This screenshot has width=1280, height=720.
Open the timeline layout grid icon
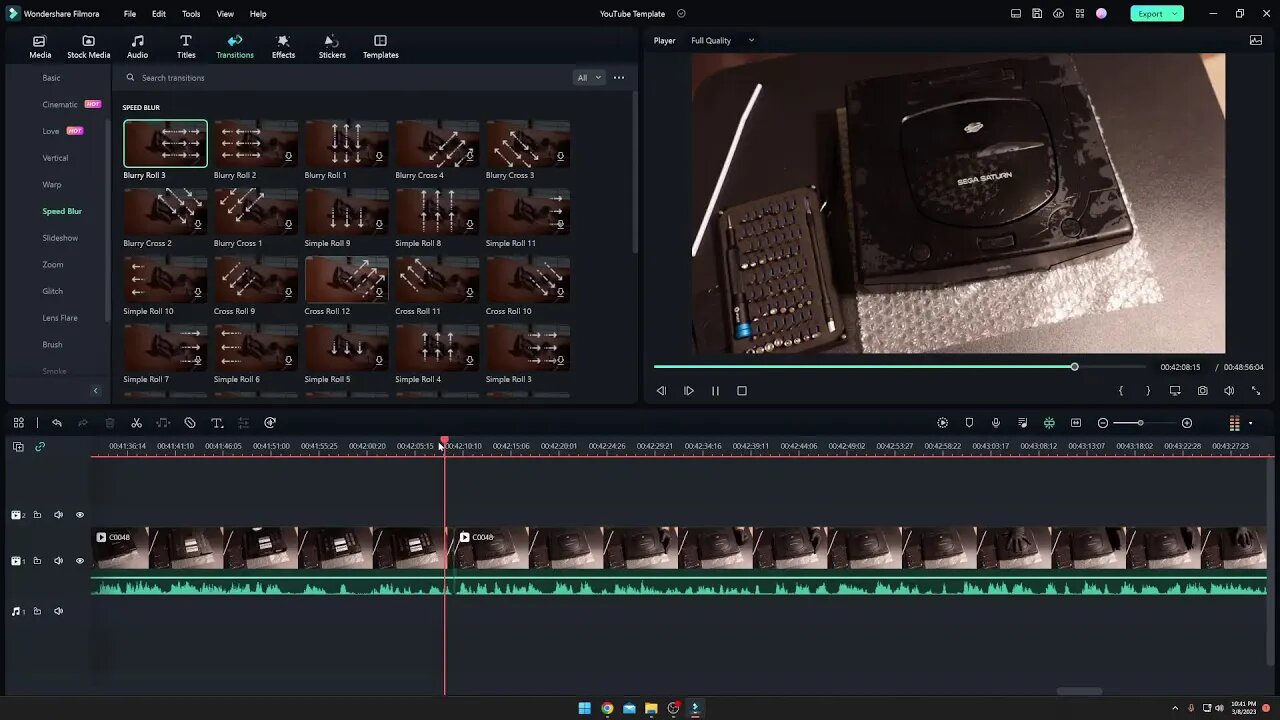click(x=18, y=423)
